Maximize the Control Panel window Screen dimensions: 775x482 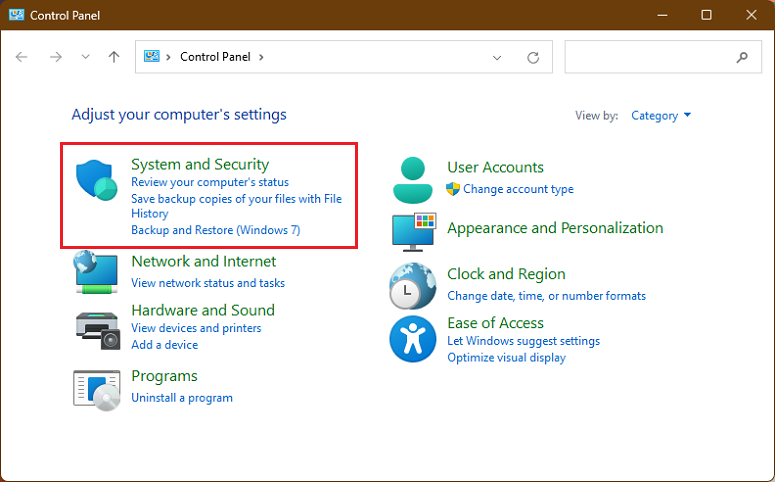(x=706, y=15)
